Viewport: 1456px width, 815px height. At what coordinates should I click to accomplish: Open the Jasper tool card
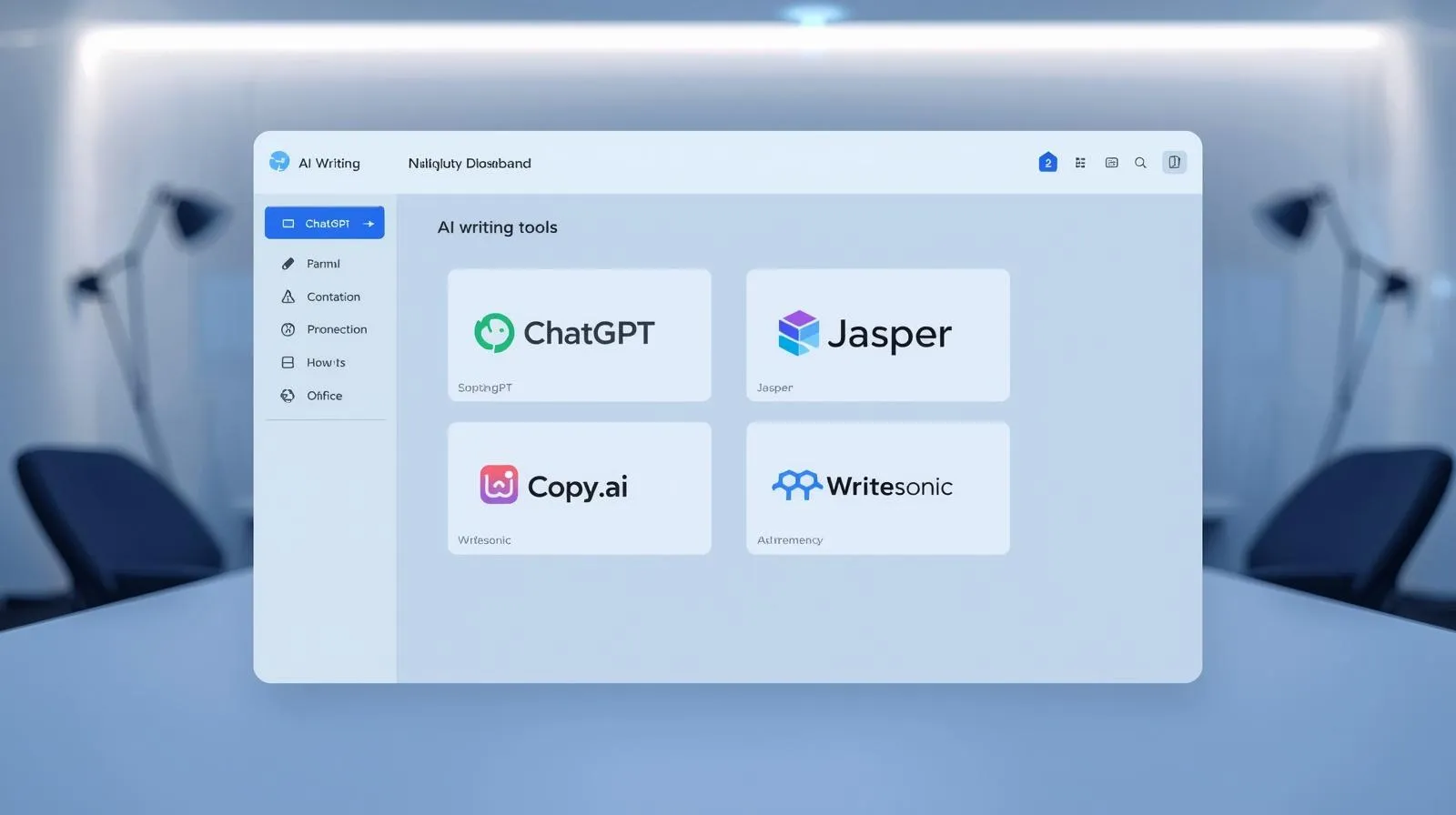pyautogui.click(x=877, y=334)
